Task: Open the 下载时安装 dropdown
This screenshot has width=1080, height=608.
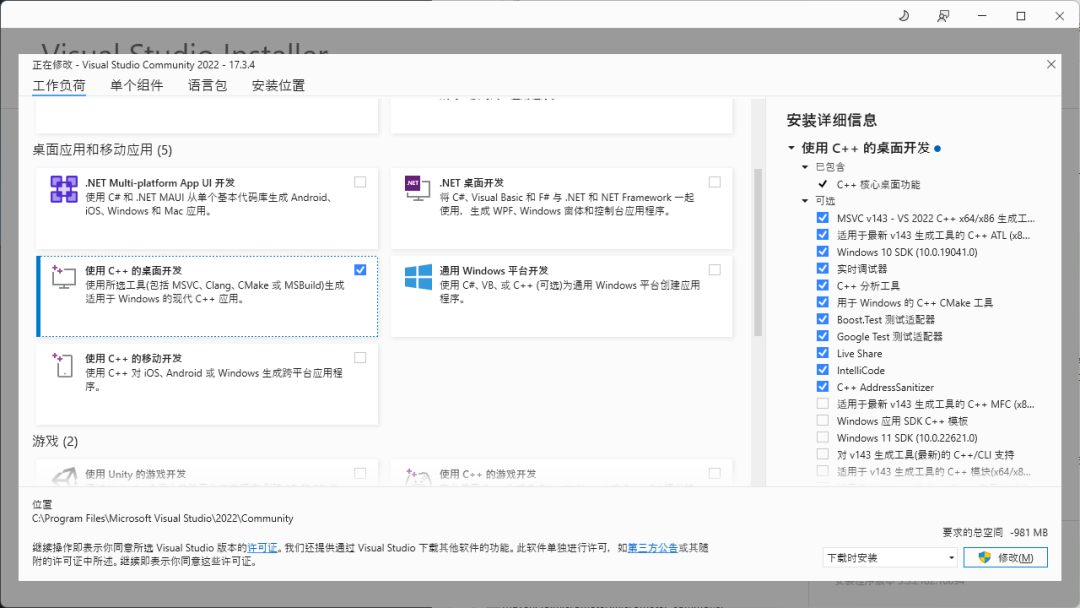Action: (x=890, y=558)
